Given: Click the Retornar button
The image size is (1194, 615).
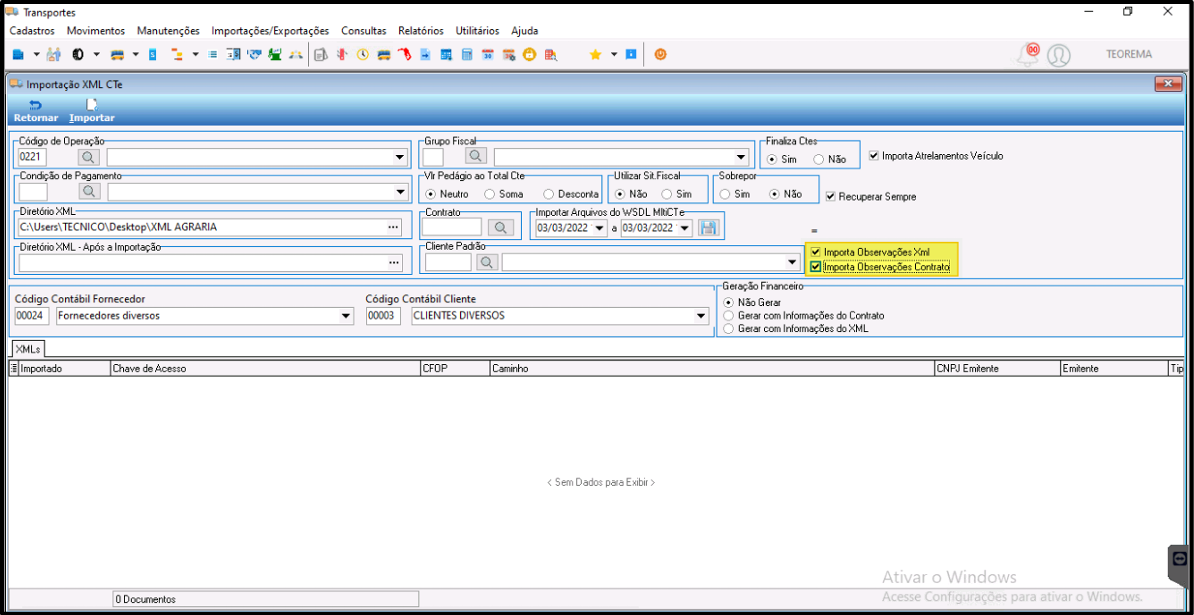Looking at the screenshot, I should [x=36, y=111].
